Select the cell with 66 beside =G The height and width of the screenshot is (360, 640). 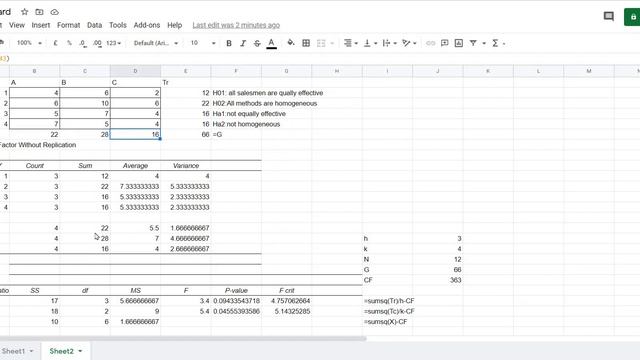(186, 134)
